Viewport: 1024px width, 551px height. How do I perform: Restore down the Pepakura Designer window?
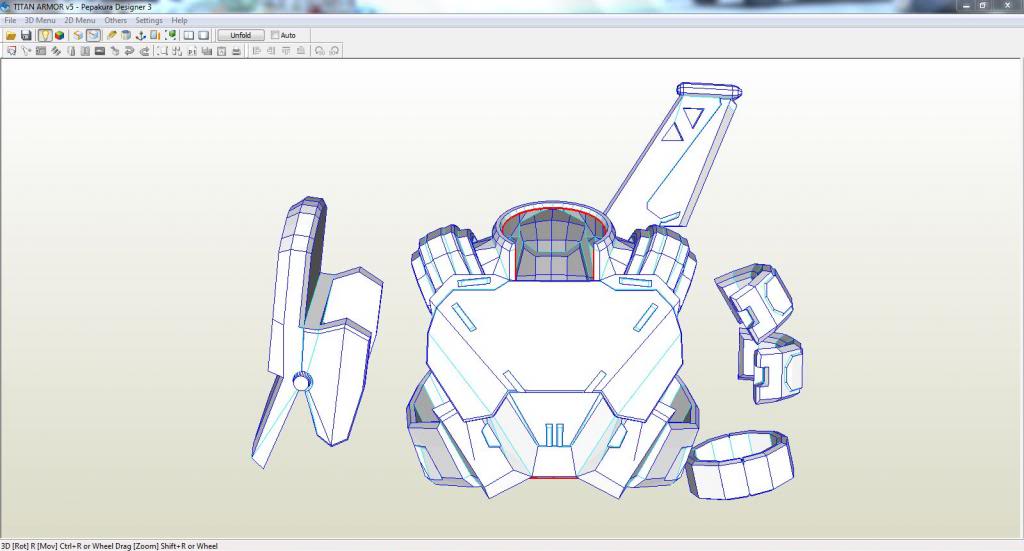pyautogui.click(x=983, y=6)
